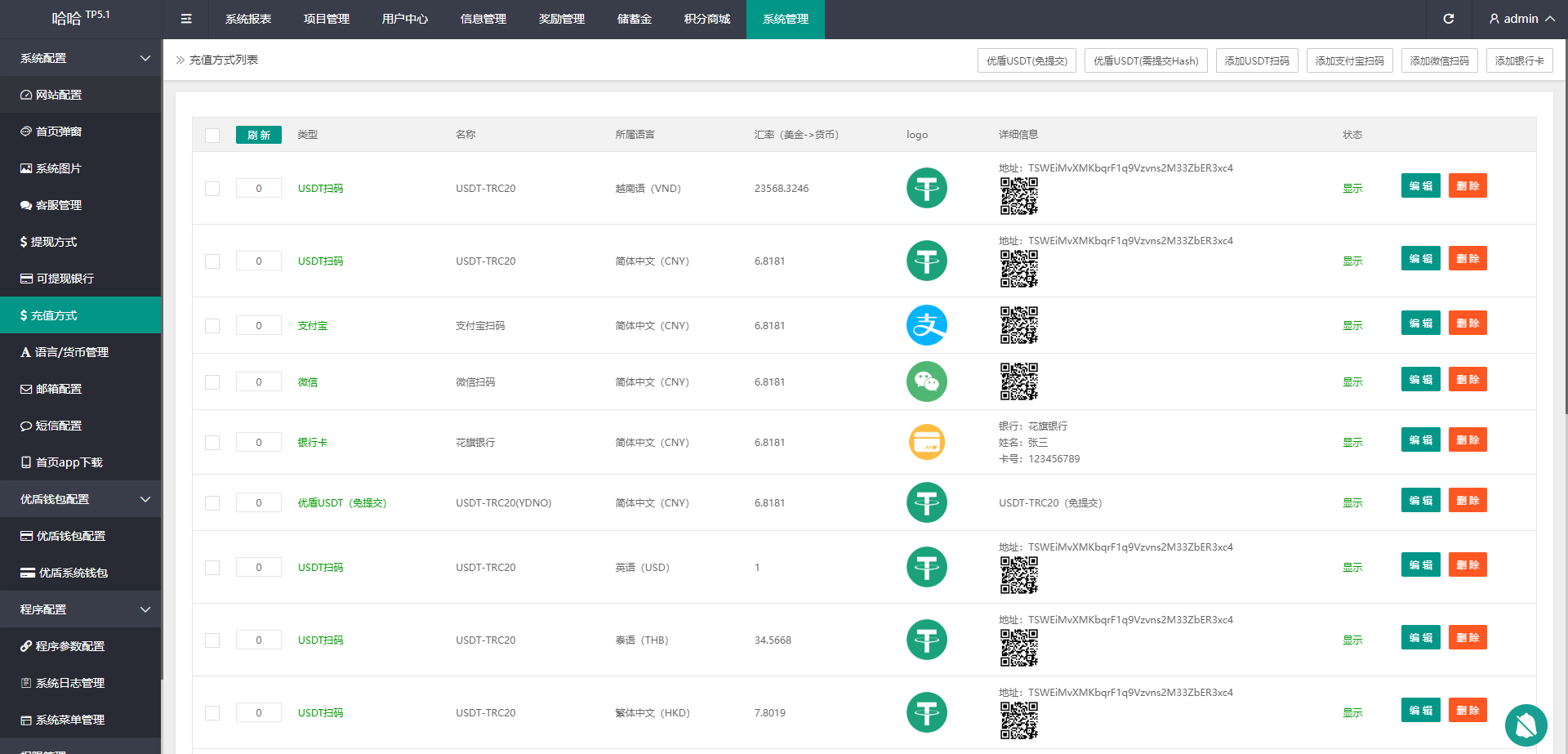Click the floating bell icon at bottom right
1568x754 pixels.
pyautogui.click(x=1526, y=725)
